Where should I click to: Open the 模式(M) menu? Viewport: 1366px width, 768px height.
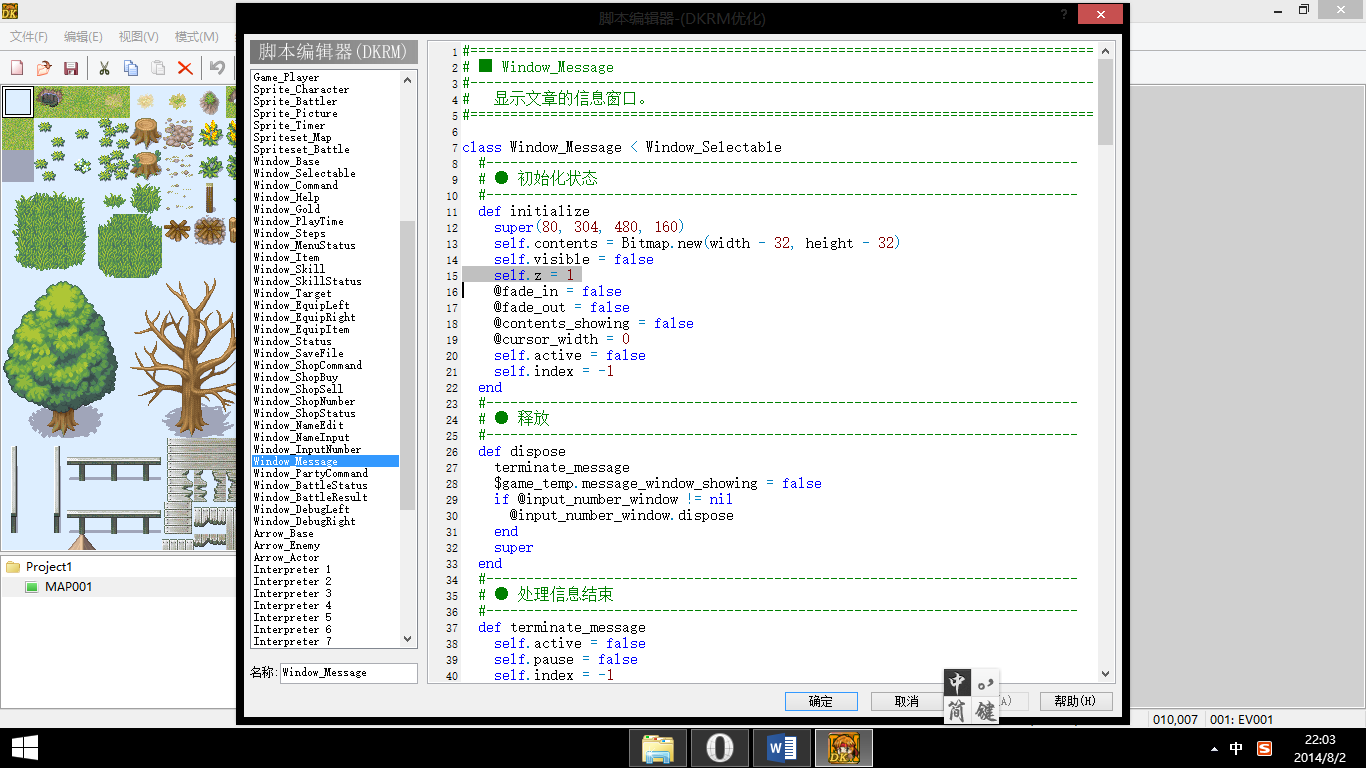(x=196, y=37)
